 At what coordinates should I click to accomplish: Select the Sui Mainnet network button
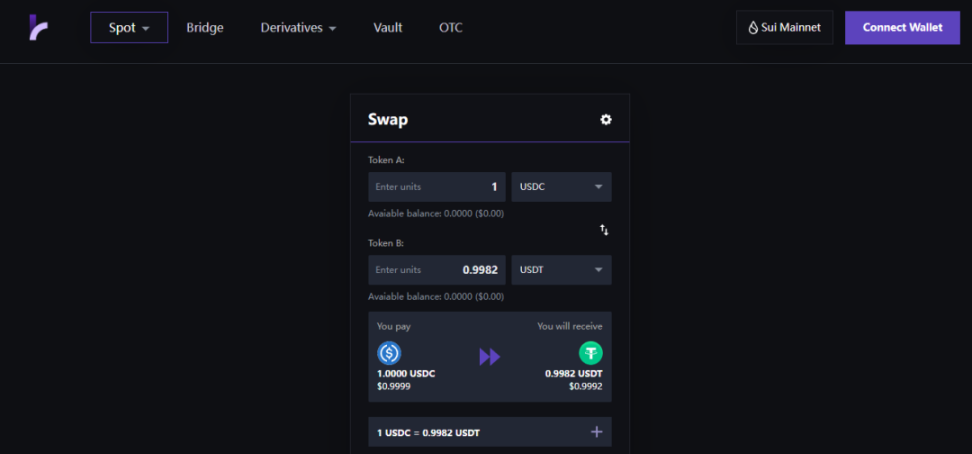(785, 28)
